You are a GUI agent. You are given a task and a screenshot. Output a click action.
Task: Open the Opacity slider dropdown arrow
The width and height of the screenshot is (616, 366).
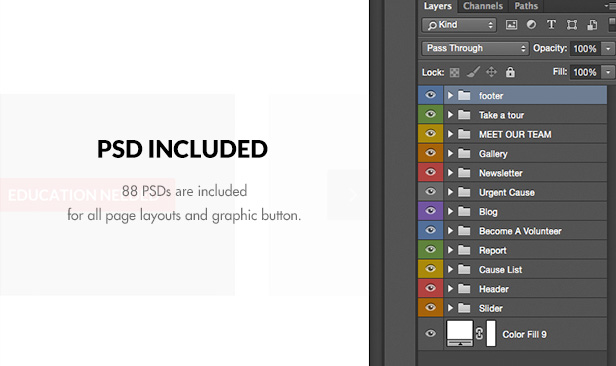[x=608, y=49]
